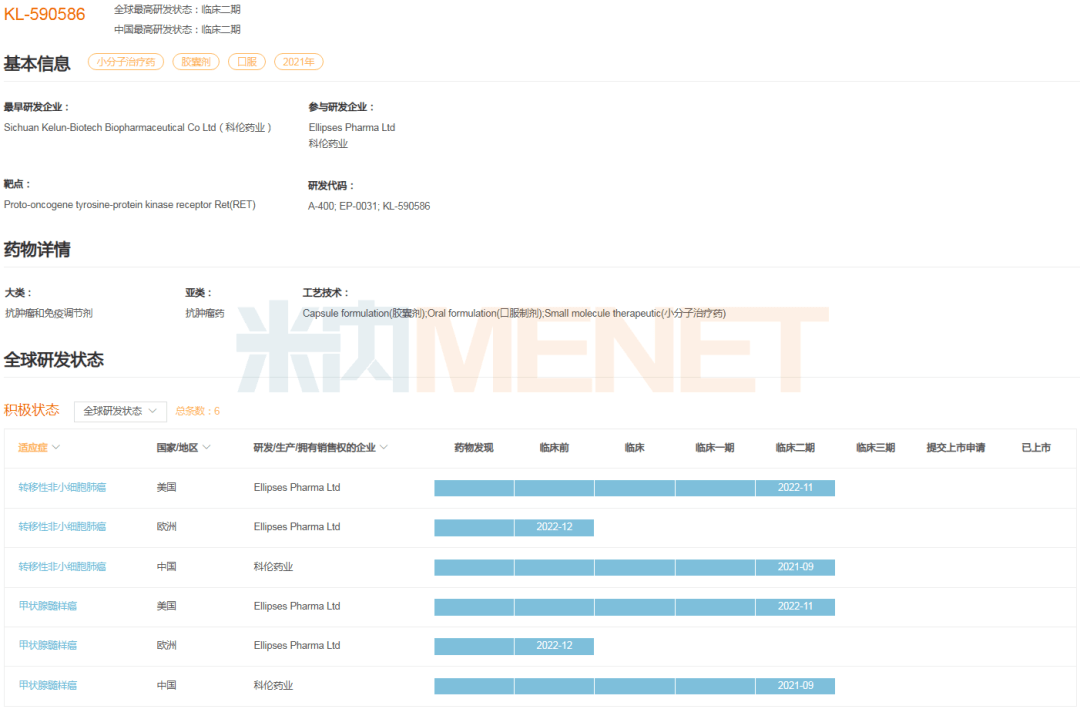Viewport: 1080px width, 709px height.
Task: Open 甲状腺髓样癌 link in the 欧洲 row
Action: coord(48,646)
